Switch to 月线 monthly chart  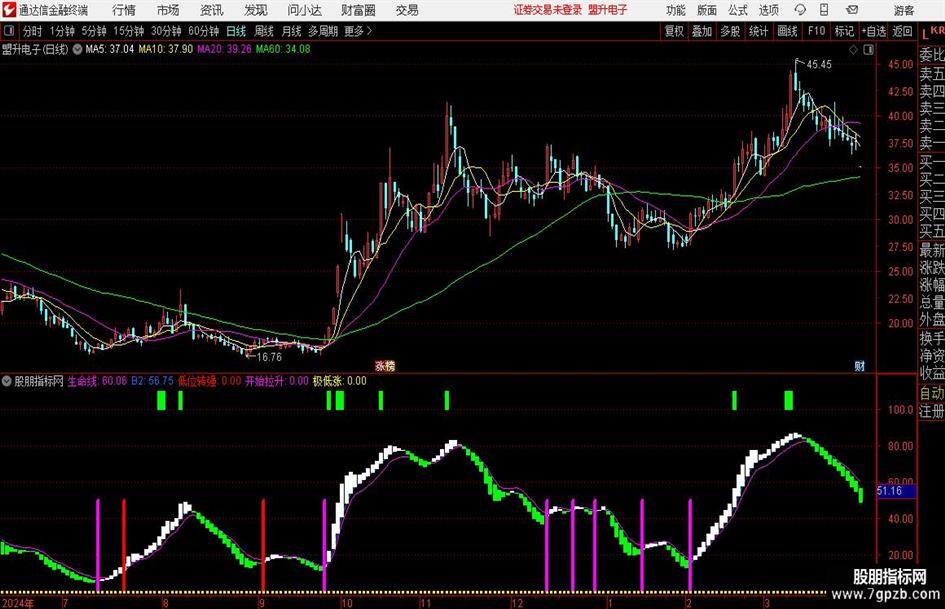click(292, 31)
